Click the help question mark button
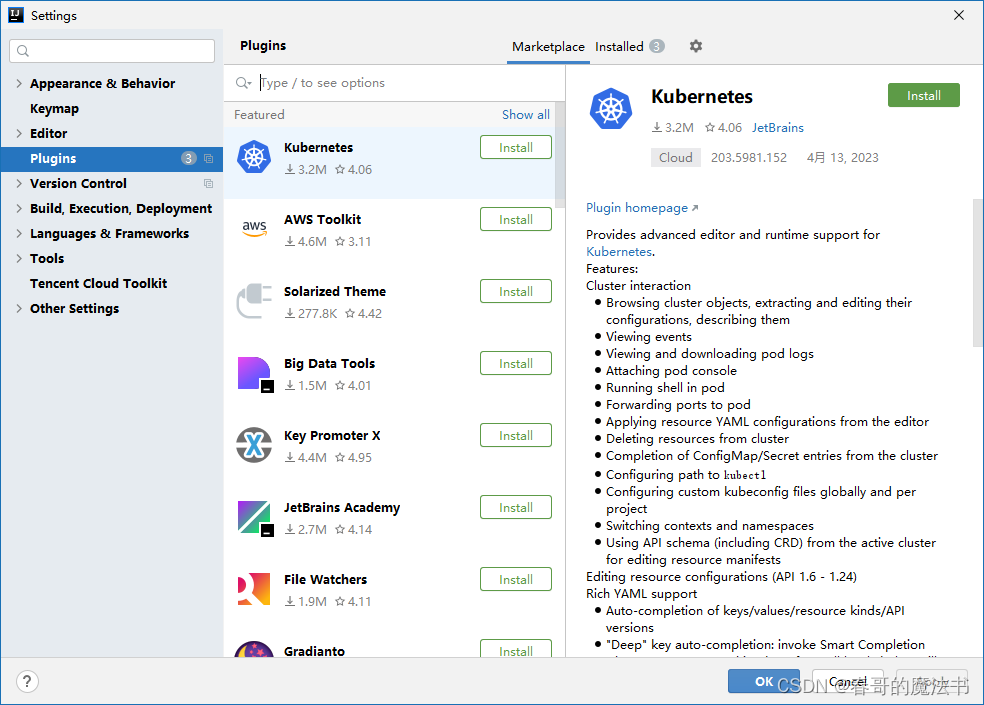Viewport: 984px width, 705px height. tap(27, 681)
